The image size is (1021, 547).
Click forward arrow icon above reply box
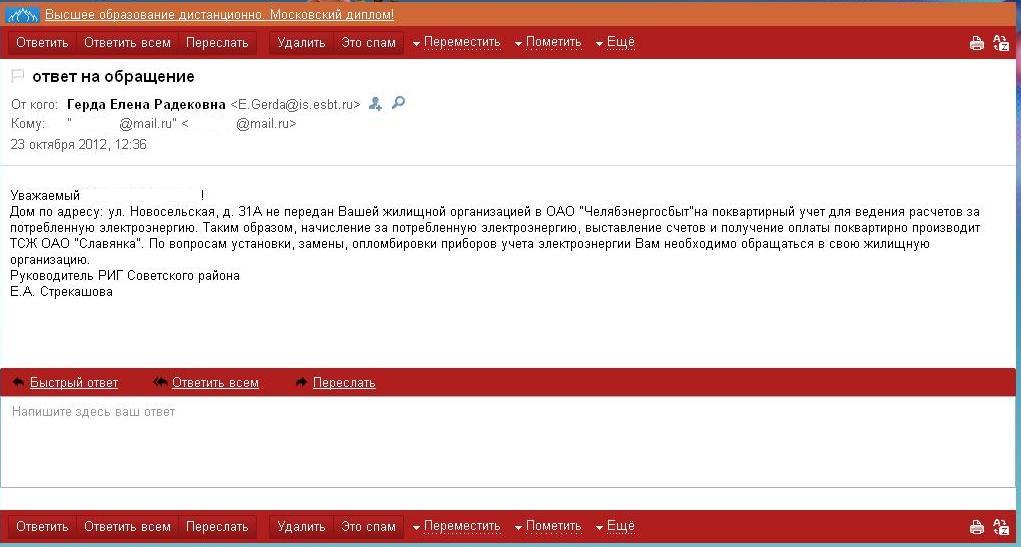tap(301, 382)
